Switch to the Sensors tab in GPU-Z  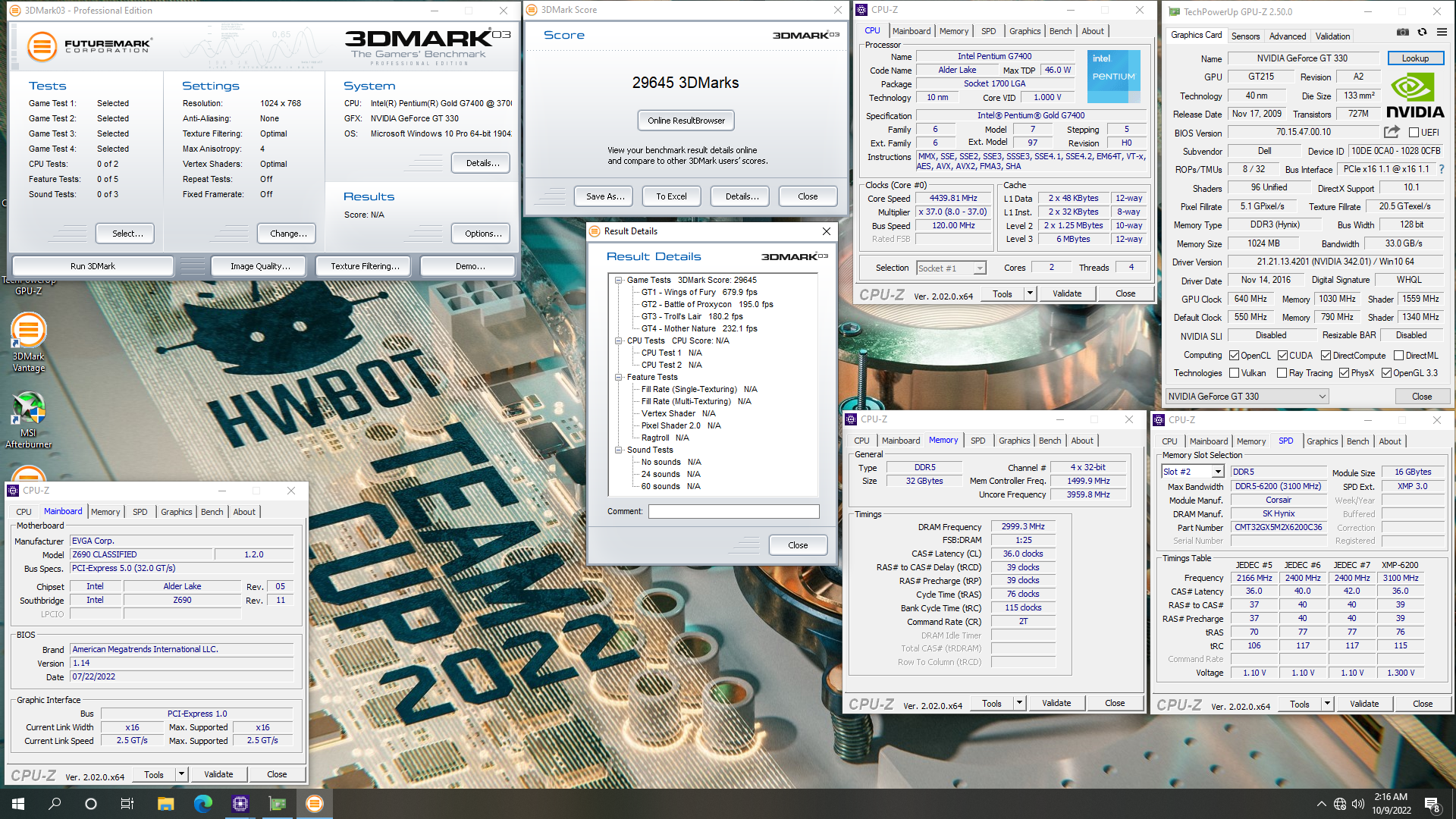click(1245, 36)
